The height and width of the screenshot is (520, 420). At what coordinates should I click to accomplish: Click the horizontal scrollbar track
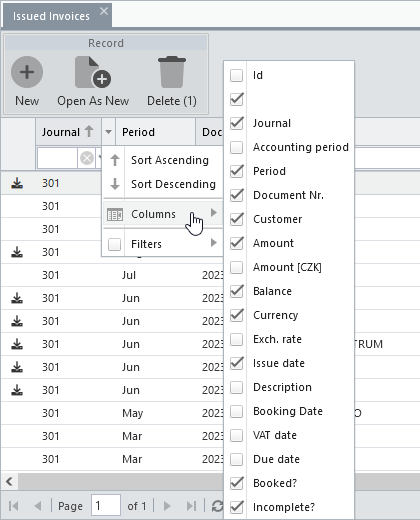click(120, 481)
